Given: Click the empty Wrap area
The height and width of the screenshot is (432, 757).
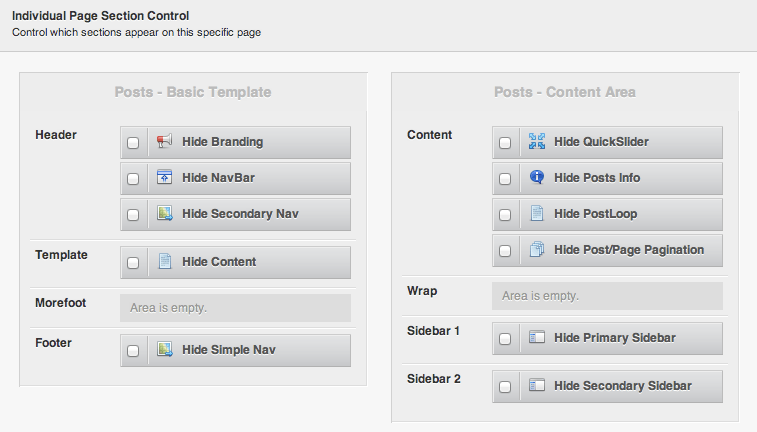Looking at the screenshot, I should (x=607, y=296).
